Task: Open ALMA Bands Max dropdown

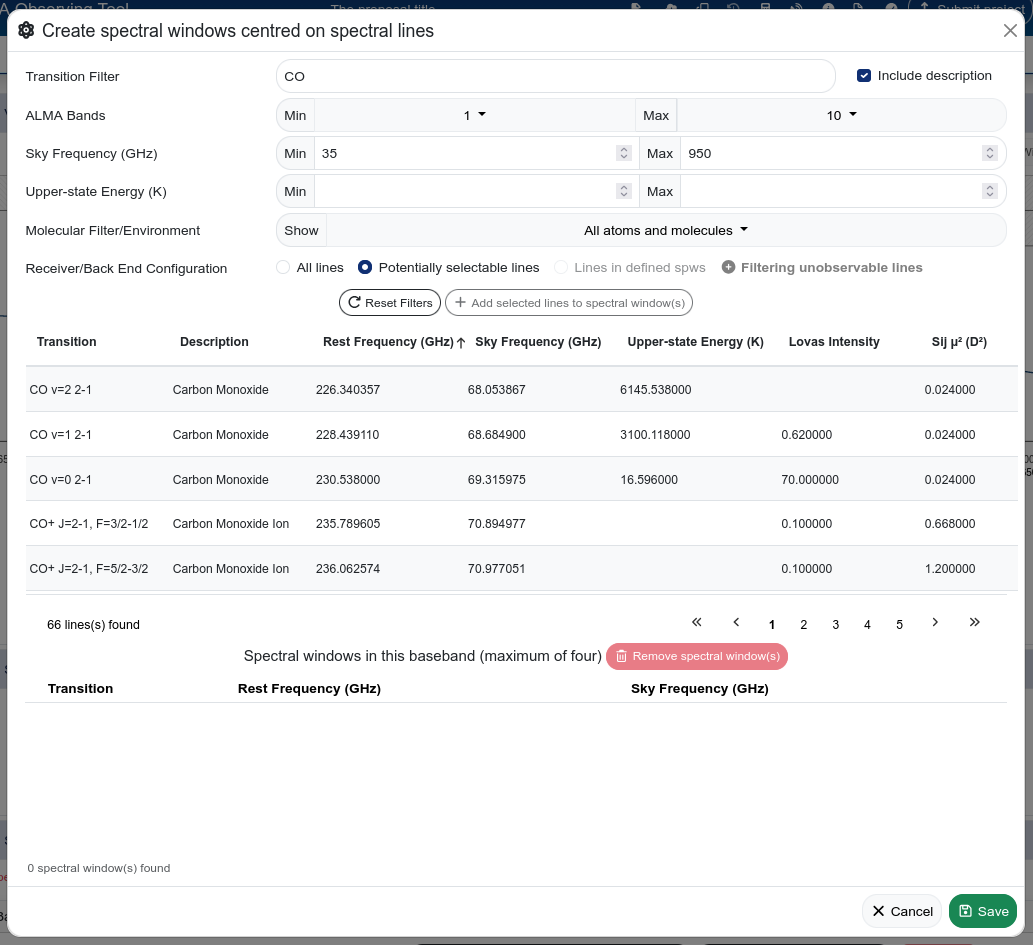Action: (841, 115)
